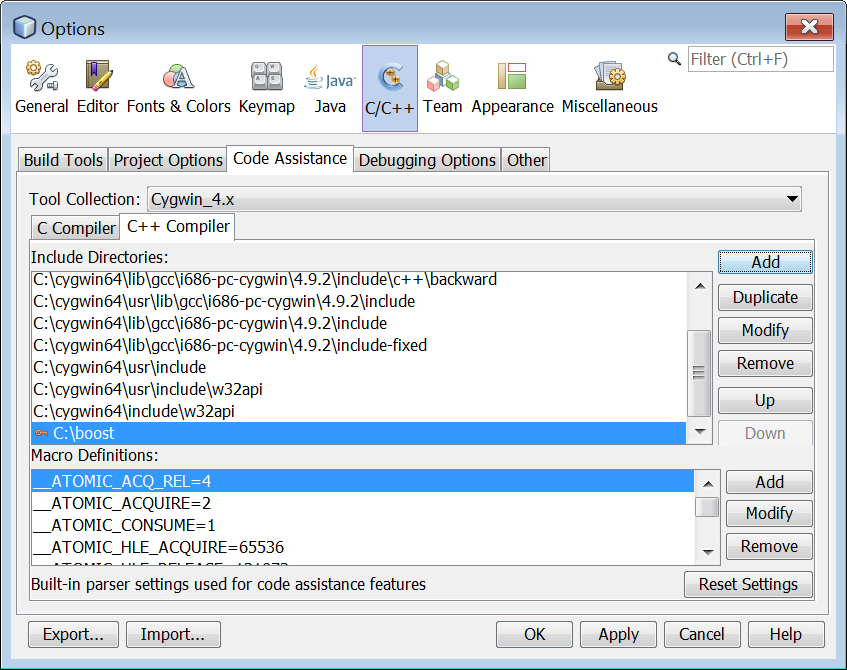Click the search magnifier icon beside Filter
Image resolution: width=847 pixels, height=670 pixels.
pos(674,58)
